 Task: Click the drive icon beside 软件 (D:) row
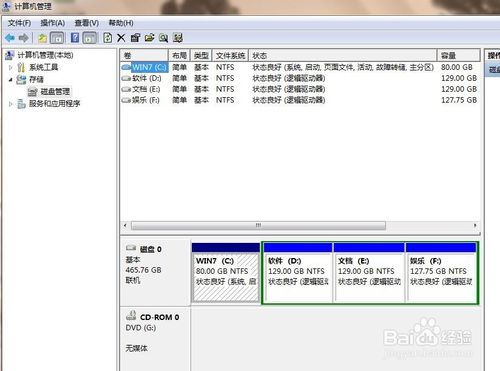126,78
